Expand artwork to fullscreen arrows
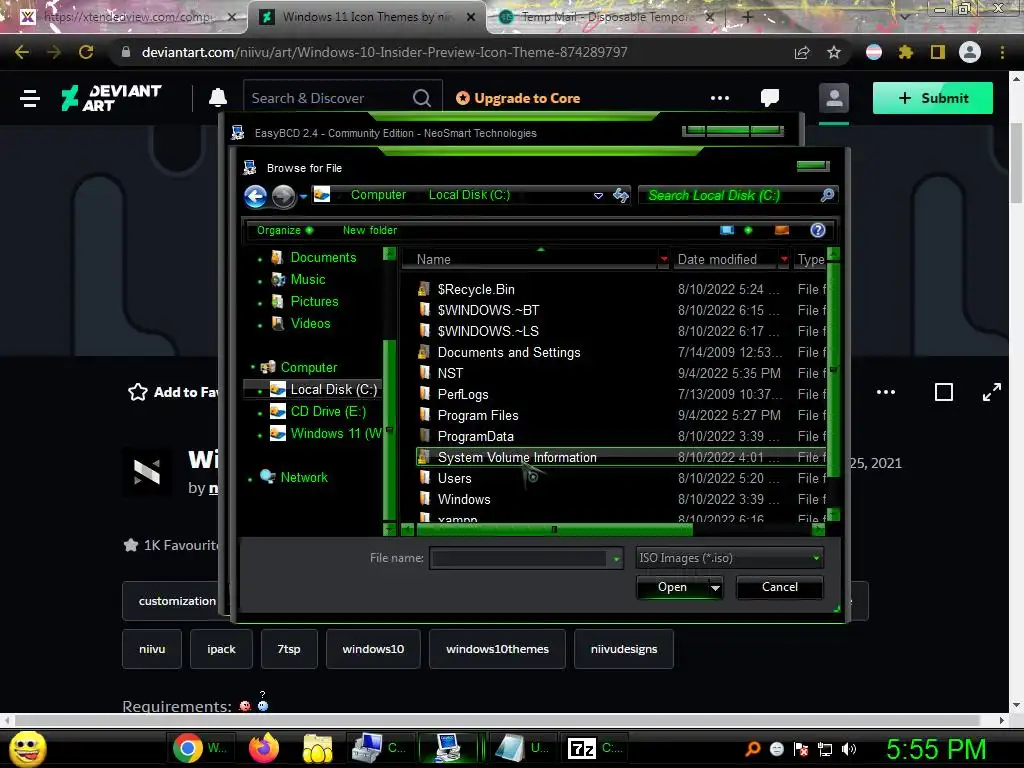Viewport: 1024px width, 768px height. tap(991, 392)
